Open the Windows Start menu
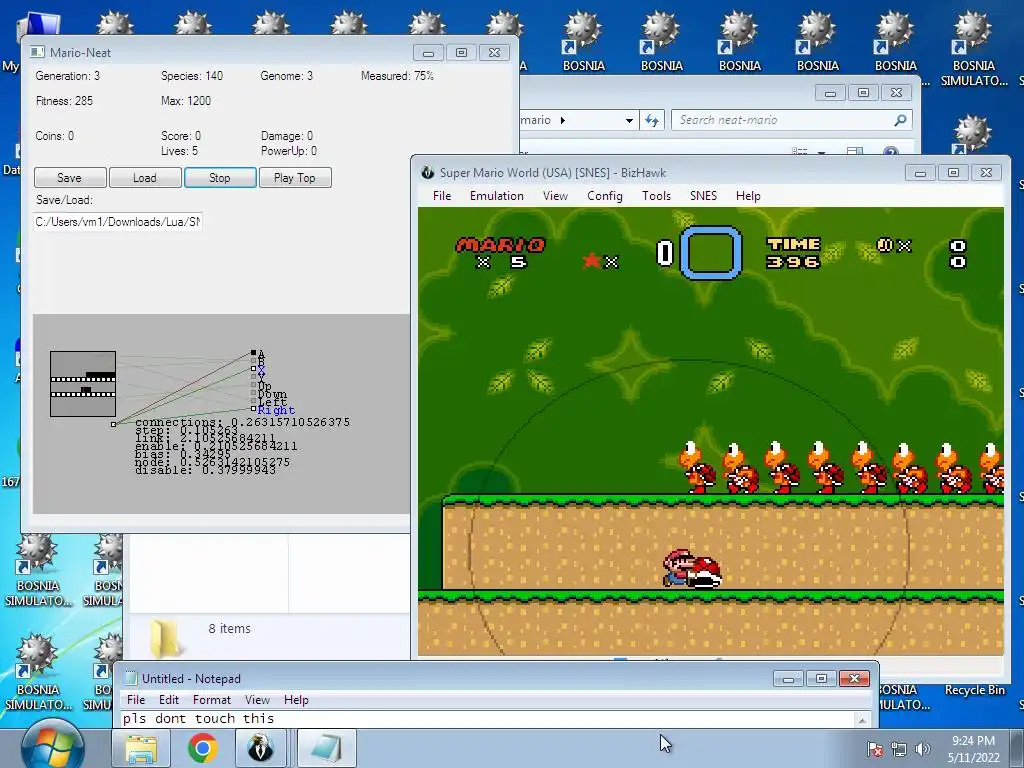Screen dimensions: 1024x768 coord(52,748)
